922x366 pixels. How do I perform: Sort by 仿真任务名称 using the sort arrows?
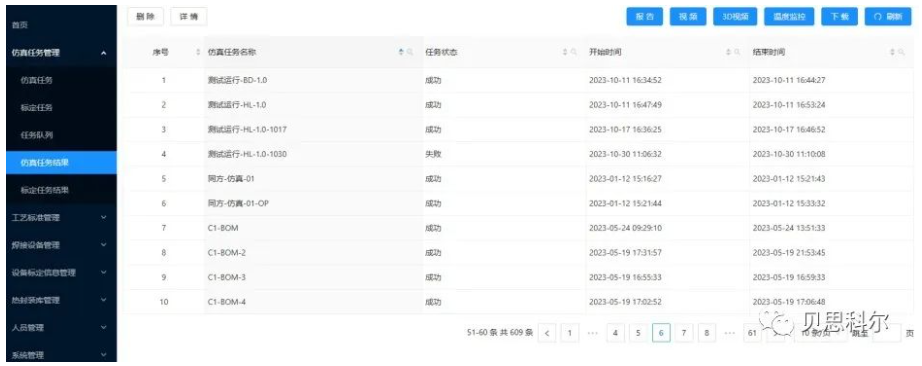(402, 52)
